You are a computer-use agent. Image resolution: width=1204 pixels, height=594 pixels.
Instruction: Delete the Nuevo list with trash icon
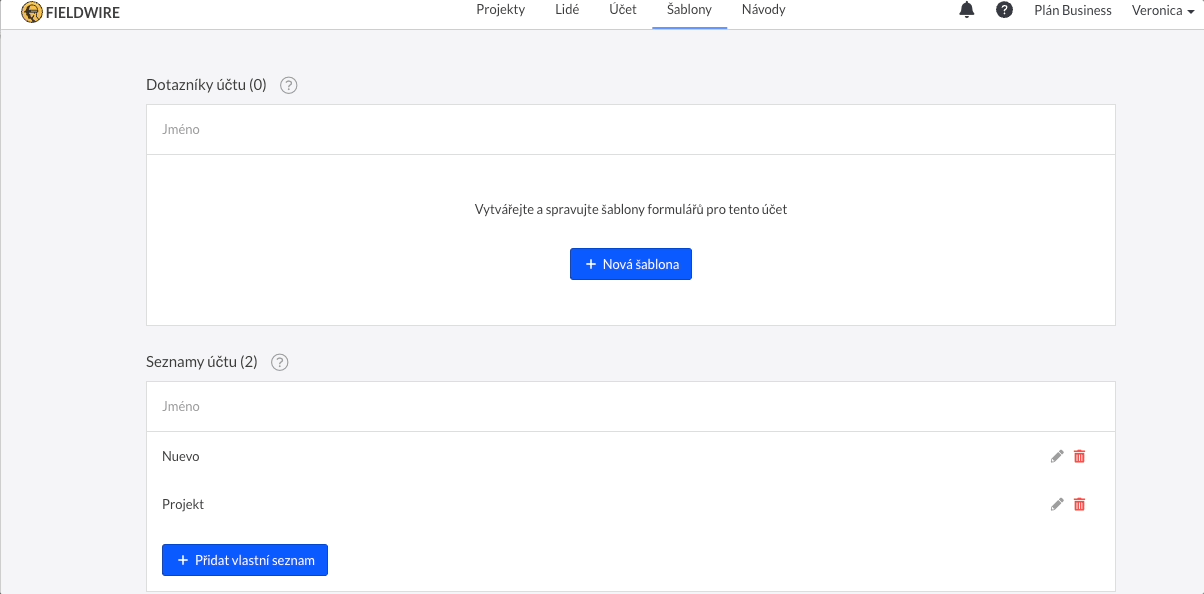coord(1079,456)
